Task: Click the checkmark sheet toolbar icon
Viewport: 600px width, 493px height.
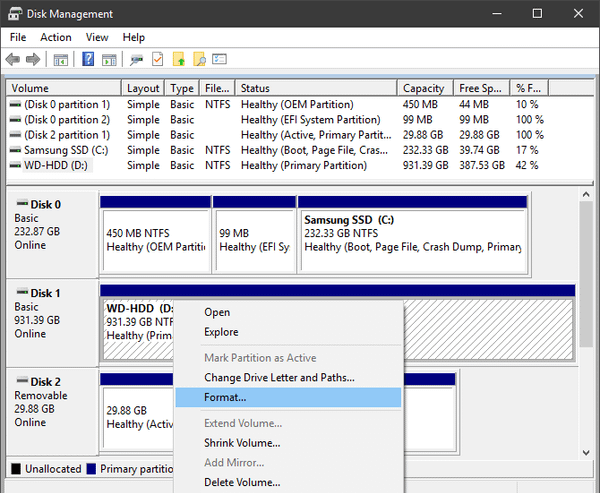Action: pyautogui.click(x=157, y=60)
